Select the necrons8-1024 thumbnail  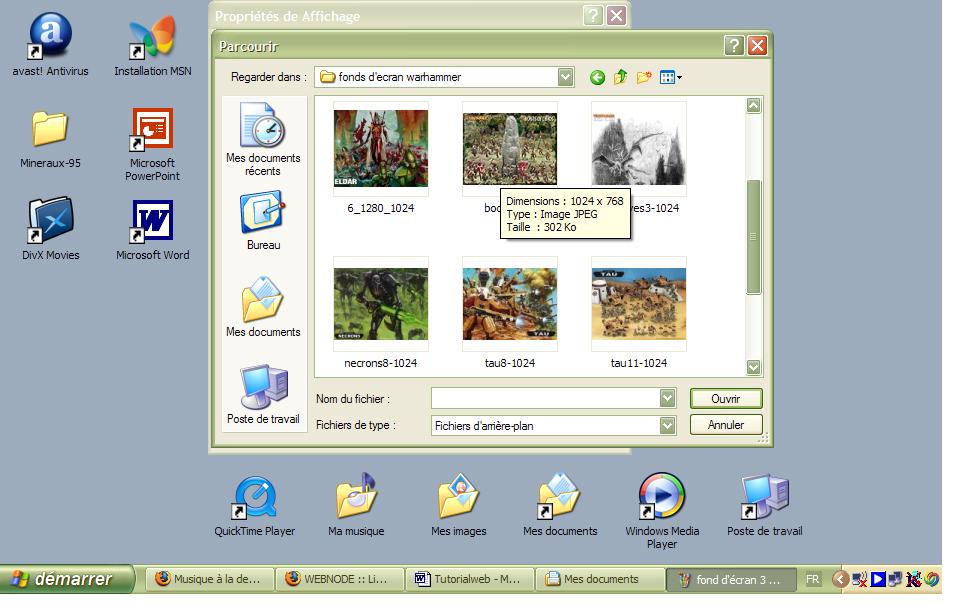[x=381, y=304]
